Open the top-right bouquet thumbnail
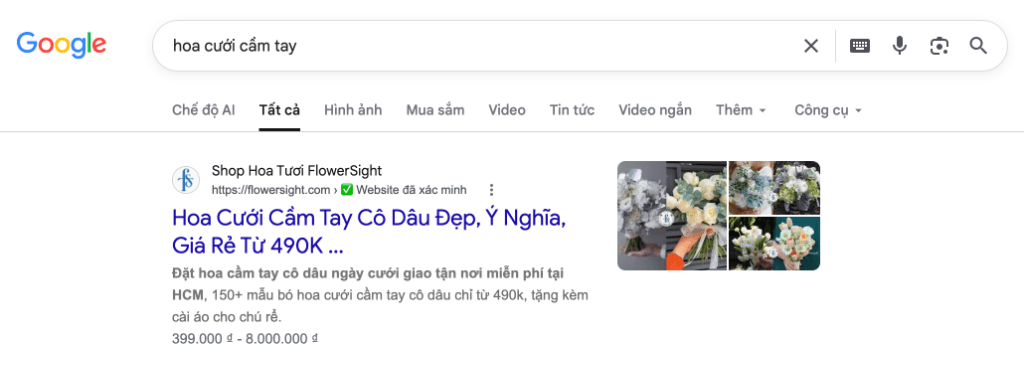 point(774,187)
